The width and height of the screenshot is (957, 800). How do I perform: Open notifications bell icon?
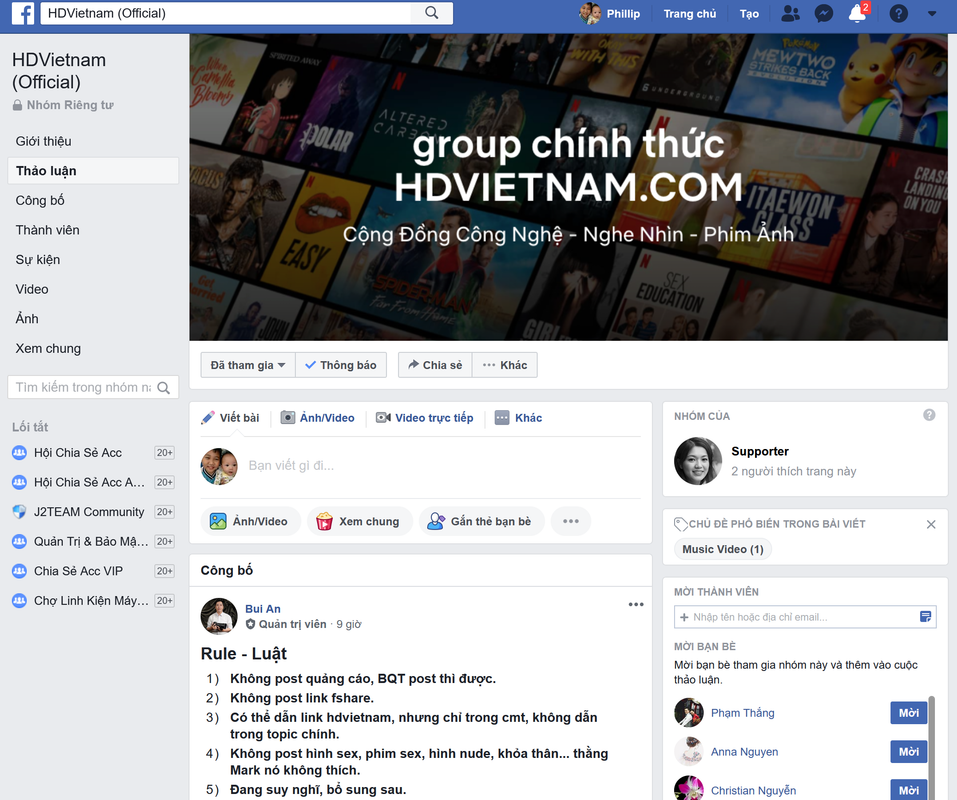click(858, 13)
